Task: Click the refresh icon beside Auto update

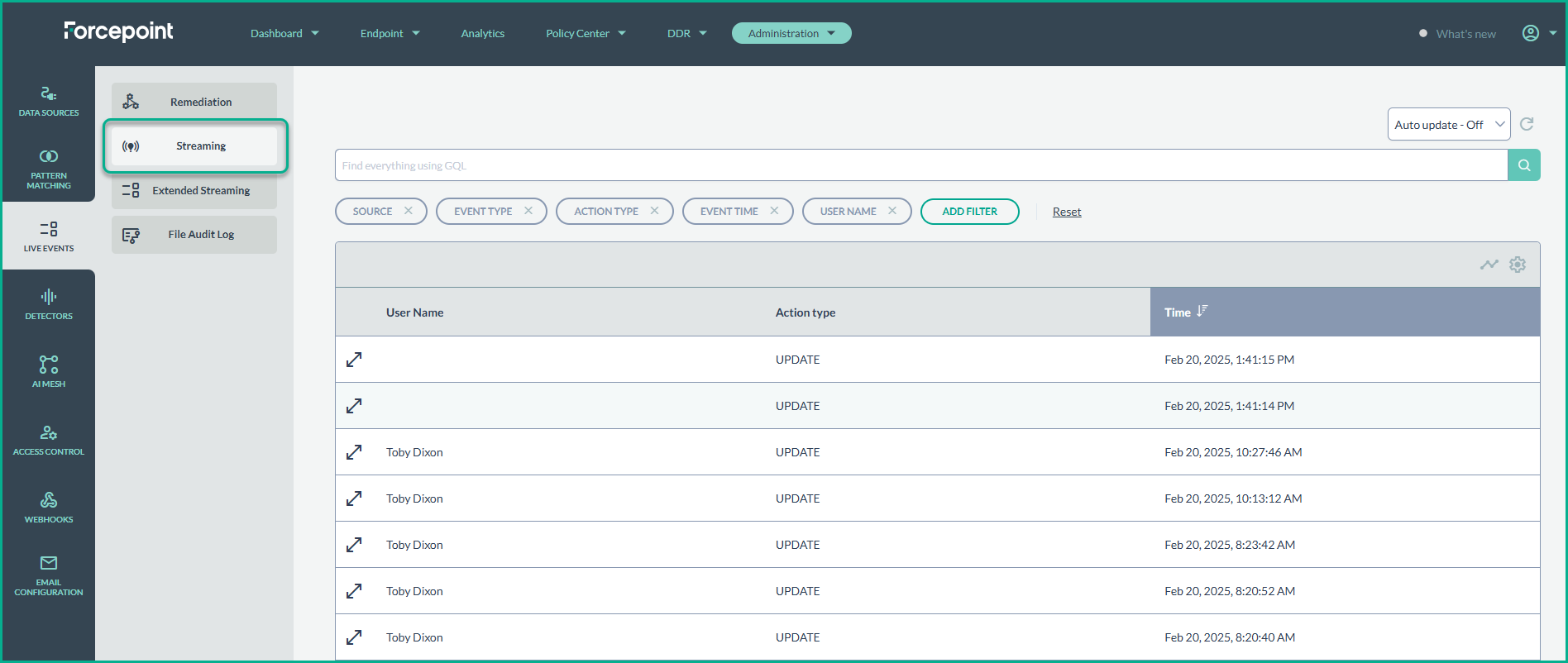Action: [1527, 124]
